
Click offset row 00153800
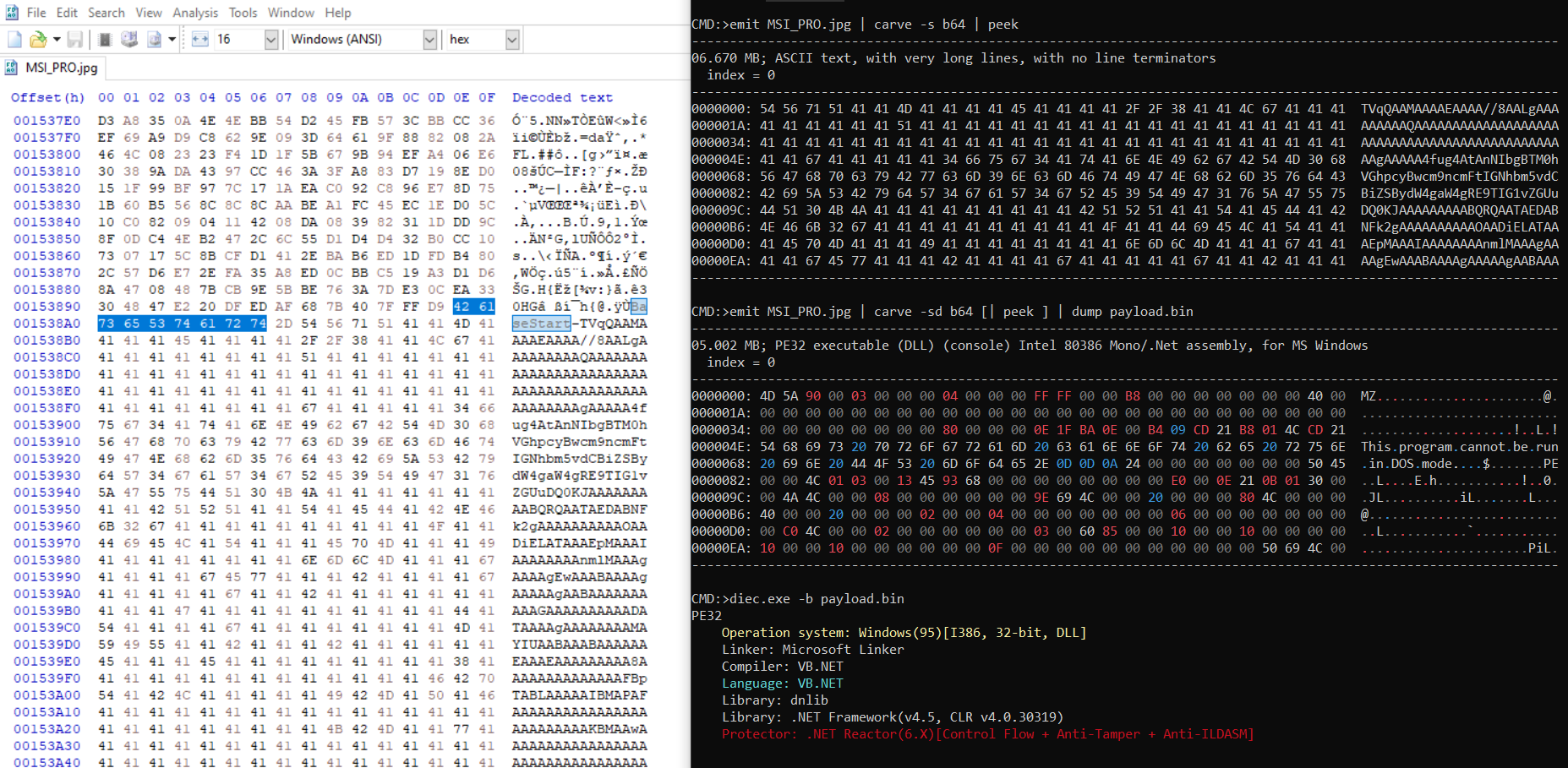pos(46,155)
